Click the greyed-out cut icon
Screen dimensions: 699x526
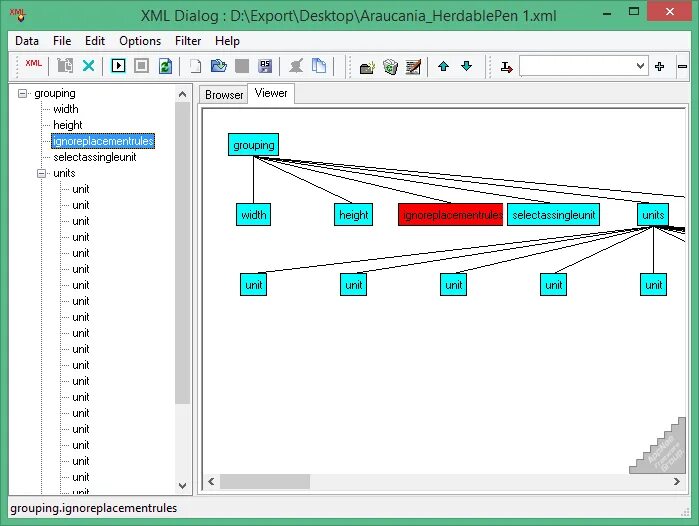pyautogui.click(x=296, y=66)
